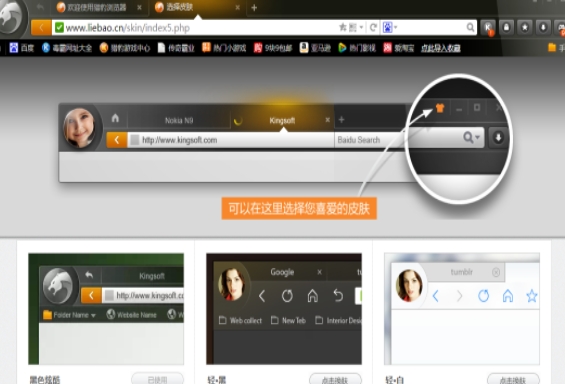Click the address bar URL field
The width and height of the screenshot is (565, 384).
196,28
